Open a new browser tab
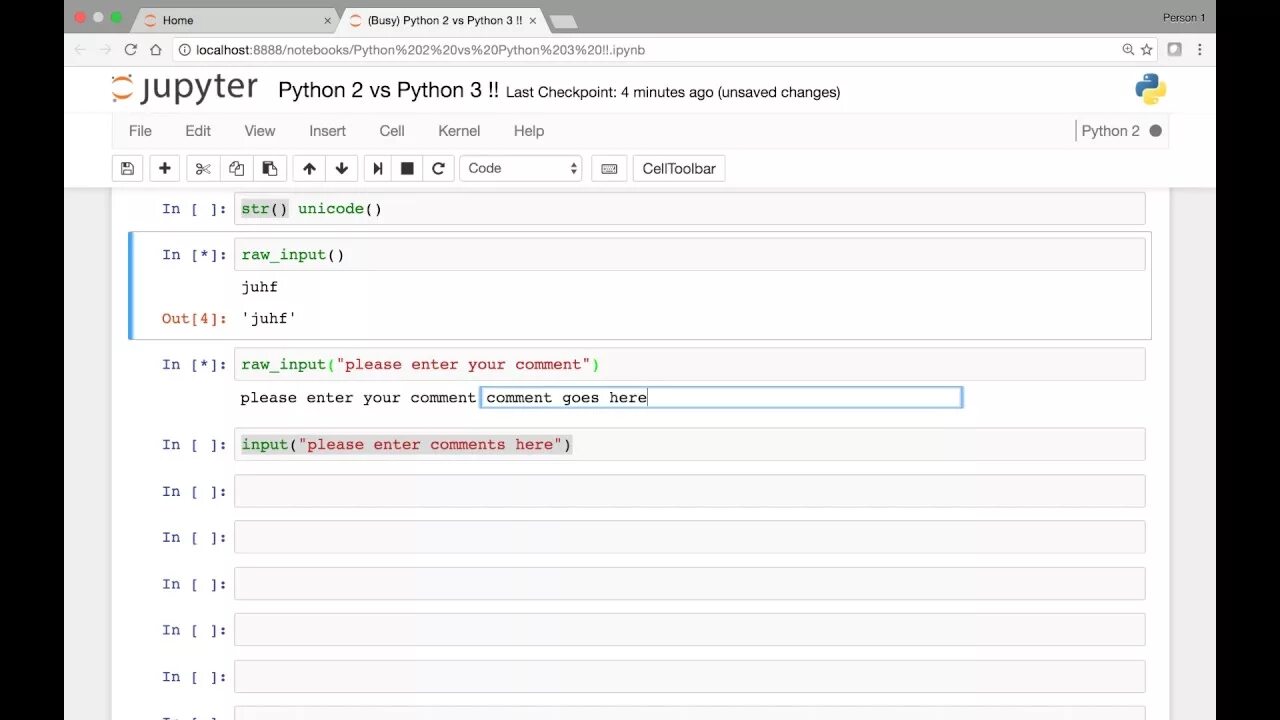 (563, 21)
